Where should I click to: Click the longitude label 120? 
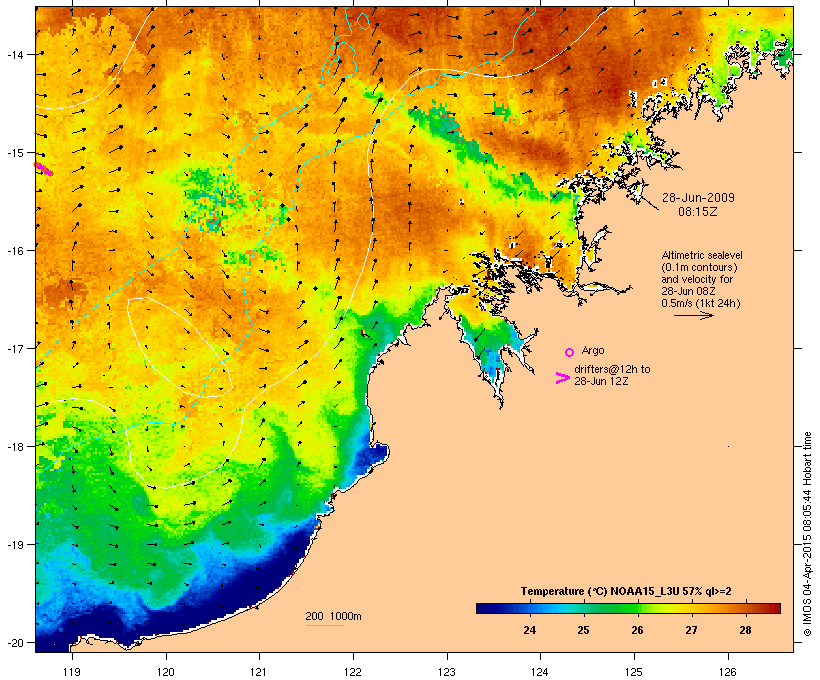click(x=166, y=672)
